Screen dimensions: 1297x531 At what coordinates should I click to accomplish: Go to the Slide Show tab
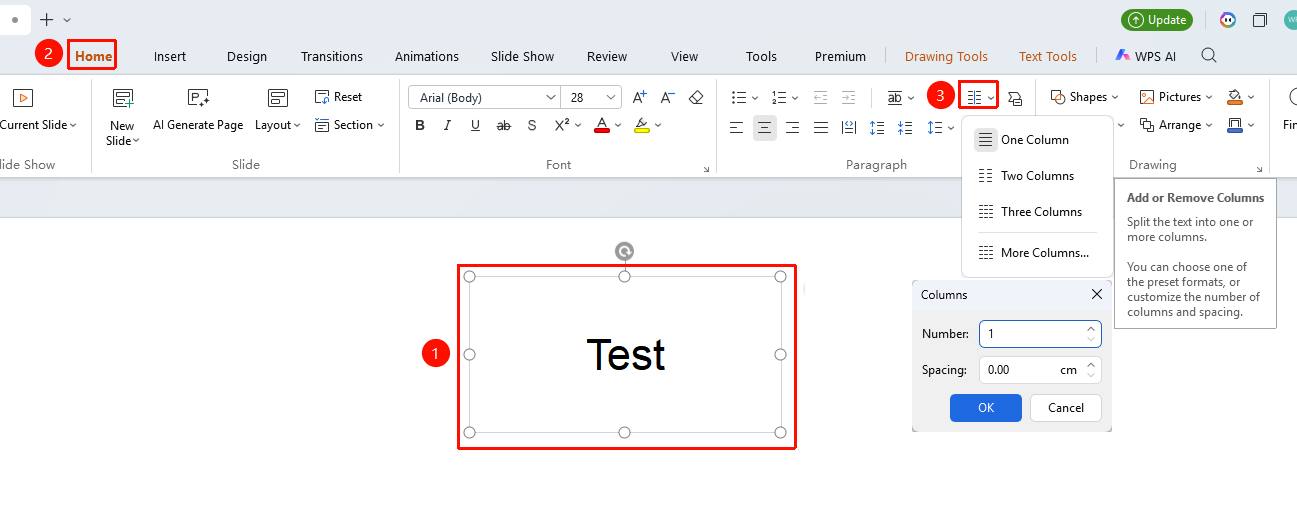pos(522,56)
